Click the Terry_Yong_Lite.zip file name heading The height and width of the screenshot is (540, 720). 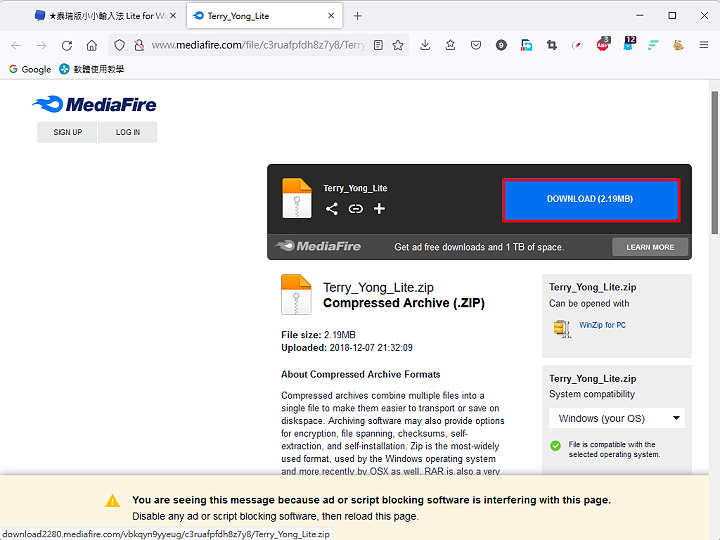tap(378, 287)
